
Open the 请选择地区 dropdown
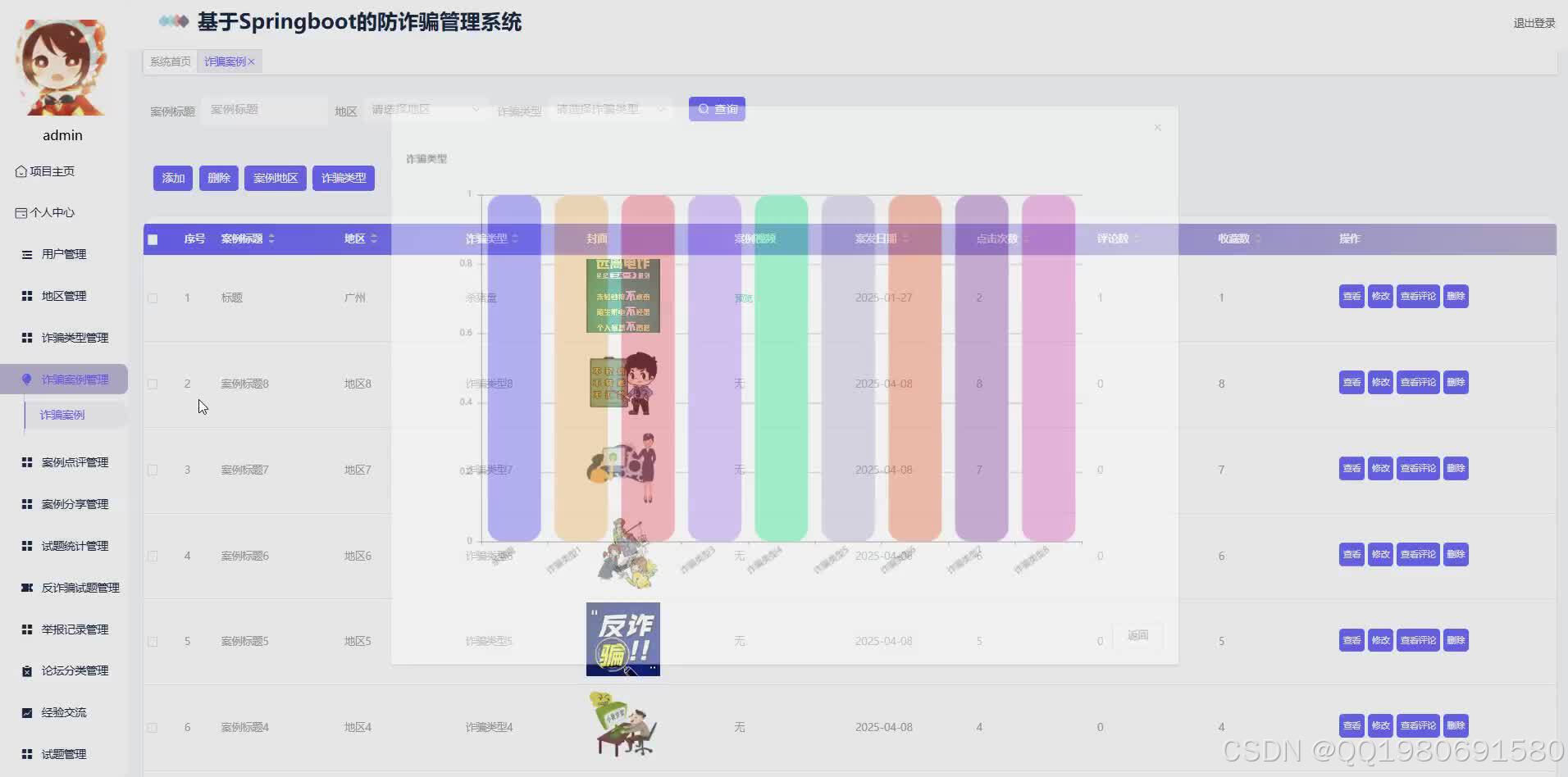pos(425,108)
